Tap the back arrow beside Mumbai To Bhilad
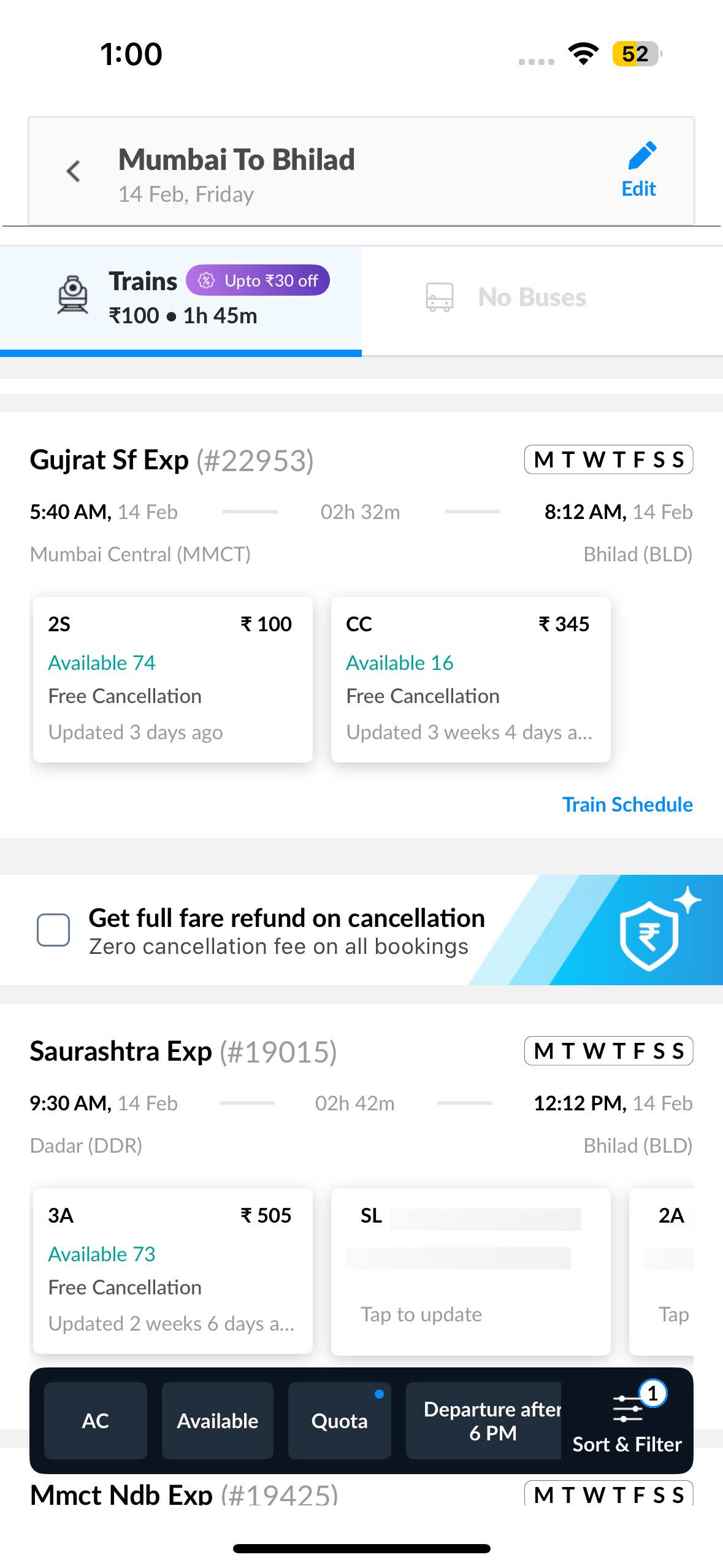Image resolution: width=723 pixels, height=1568 pixels. [74, 171]
